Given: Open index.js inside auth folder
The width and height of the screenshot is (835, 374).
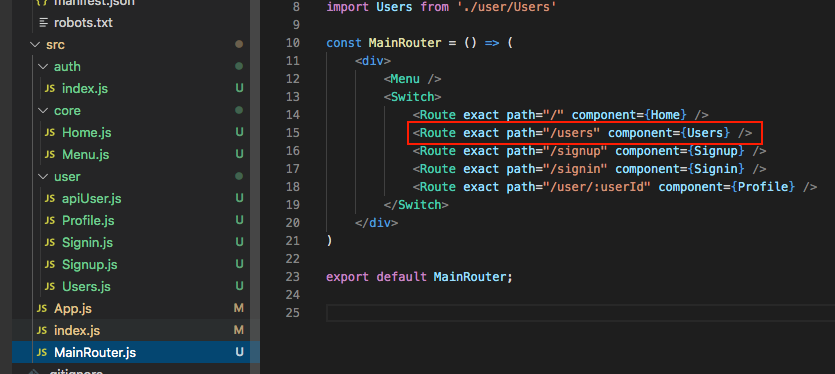Looking at the screenshot, I should 85,88.
